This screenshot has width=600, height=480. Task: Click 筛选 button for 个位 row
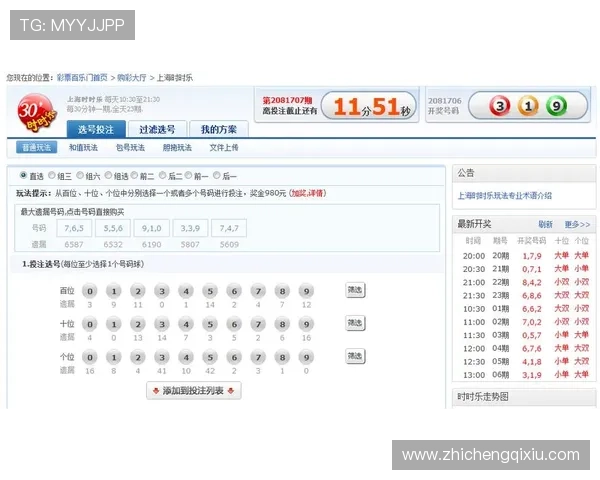pos(355,356)
